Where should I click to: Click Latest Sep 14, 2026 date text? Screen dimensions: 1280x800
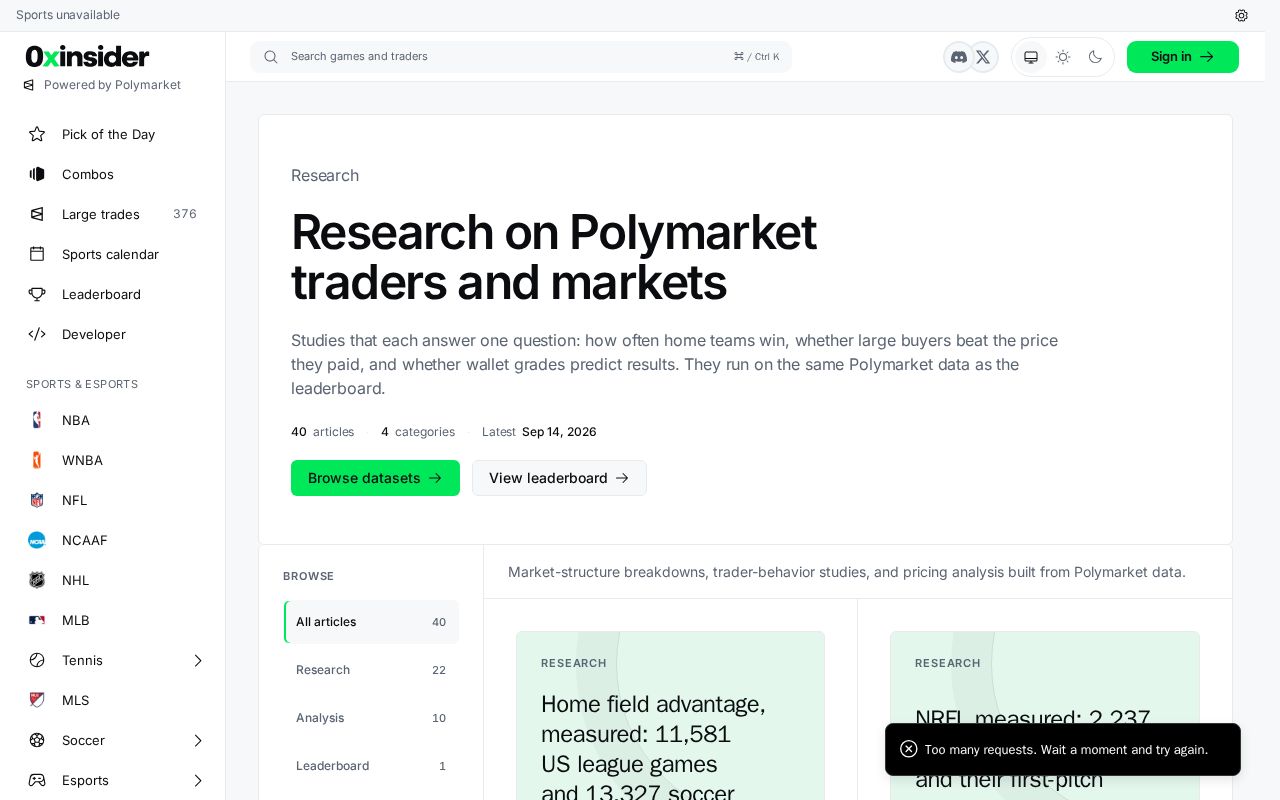tap(539, 432)
